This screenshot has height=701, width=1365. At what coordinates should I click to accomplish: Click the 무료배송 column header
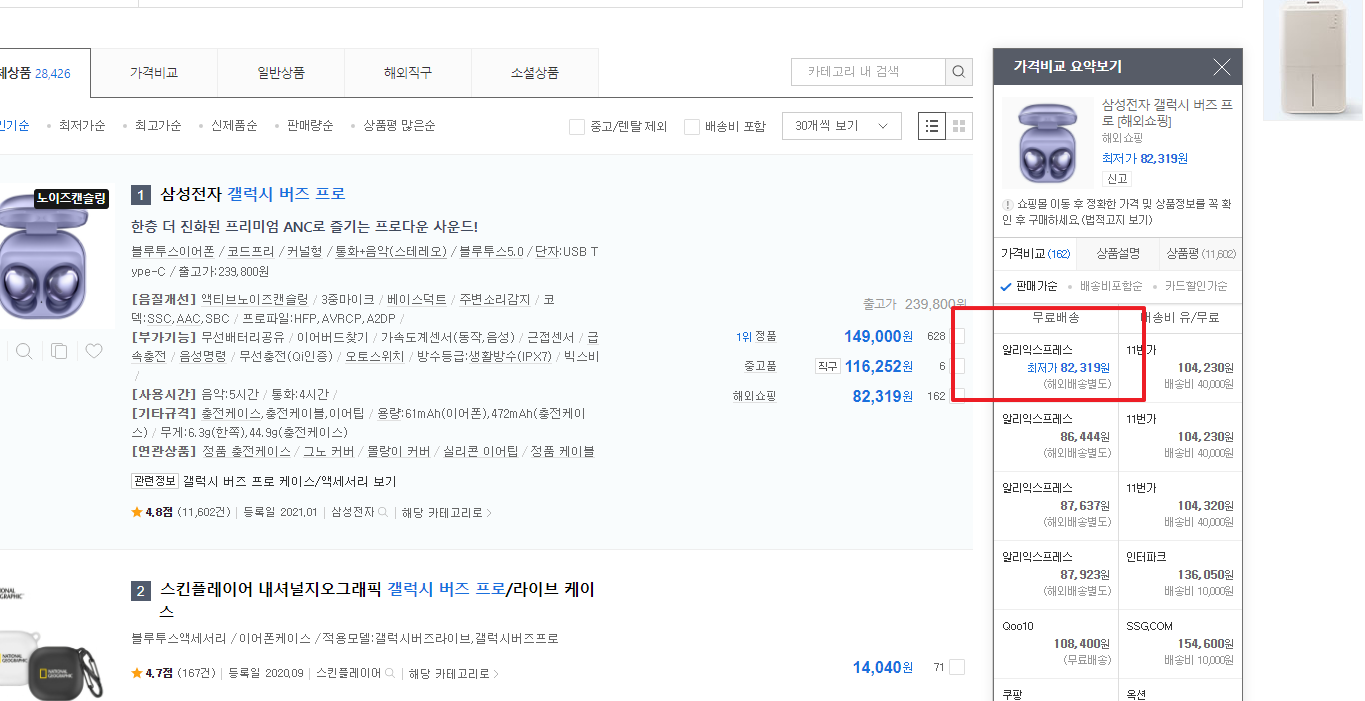[x=1056, y=318]
